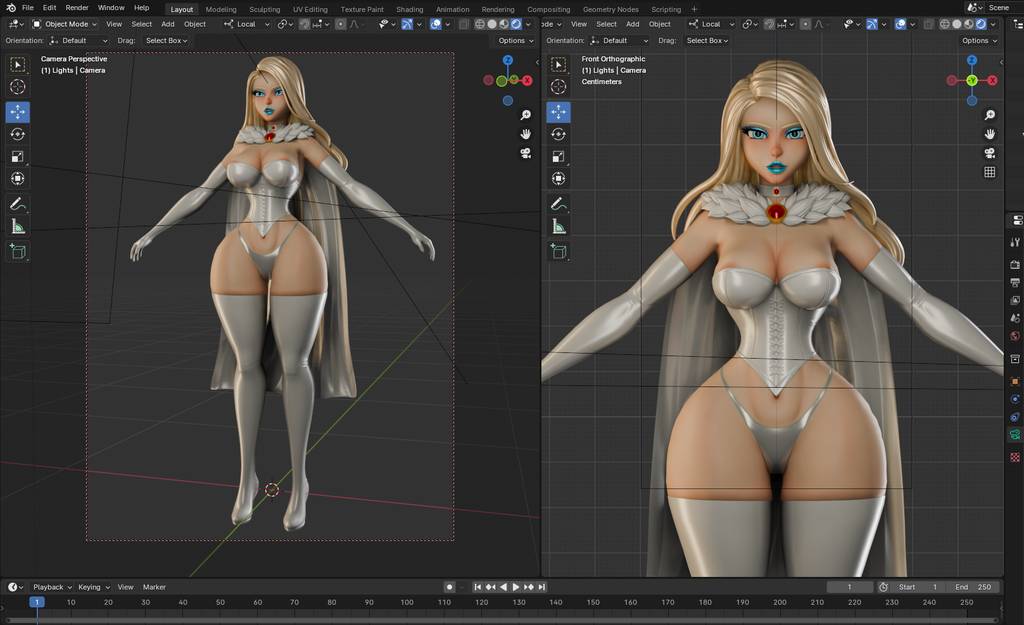The height and width of the screenshot is (625, 1024).
Task: Play the animation forward in the timeline
Action: [516, 587]
